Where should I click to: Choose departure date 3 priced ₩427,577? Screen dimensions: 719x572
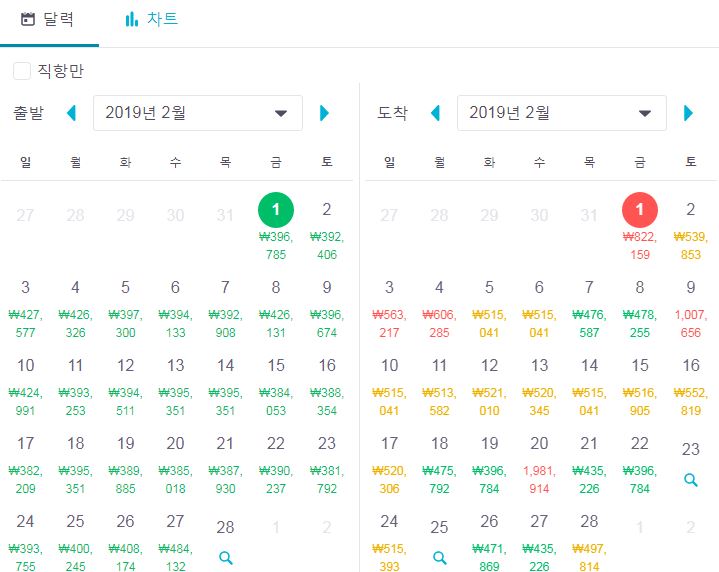click(x=25, y=310)
